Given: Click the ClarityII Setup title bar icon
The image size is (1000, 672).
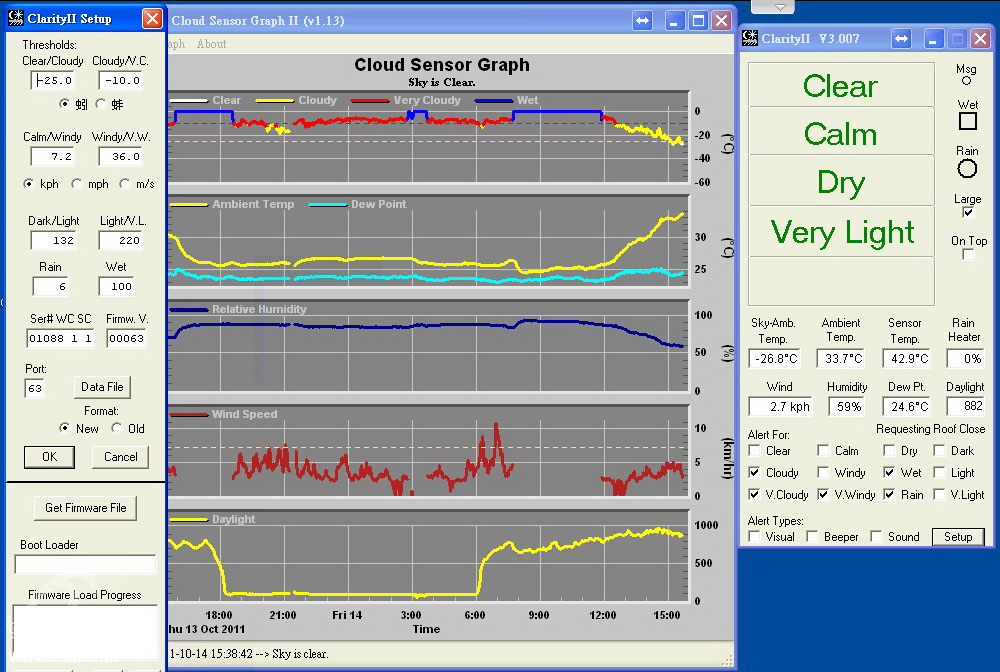Looking at the screenshot, I should [14, 18].
